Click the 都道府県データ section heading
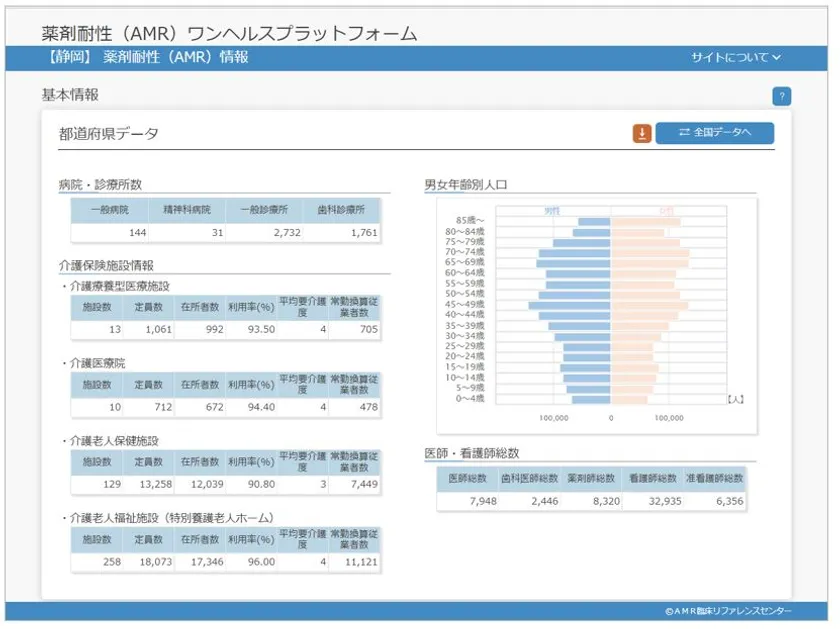The height and width of the screenshot is (629, 840). (108, 134)
